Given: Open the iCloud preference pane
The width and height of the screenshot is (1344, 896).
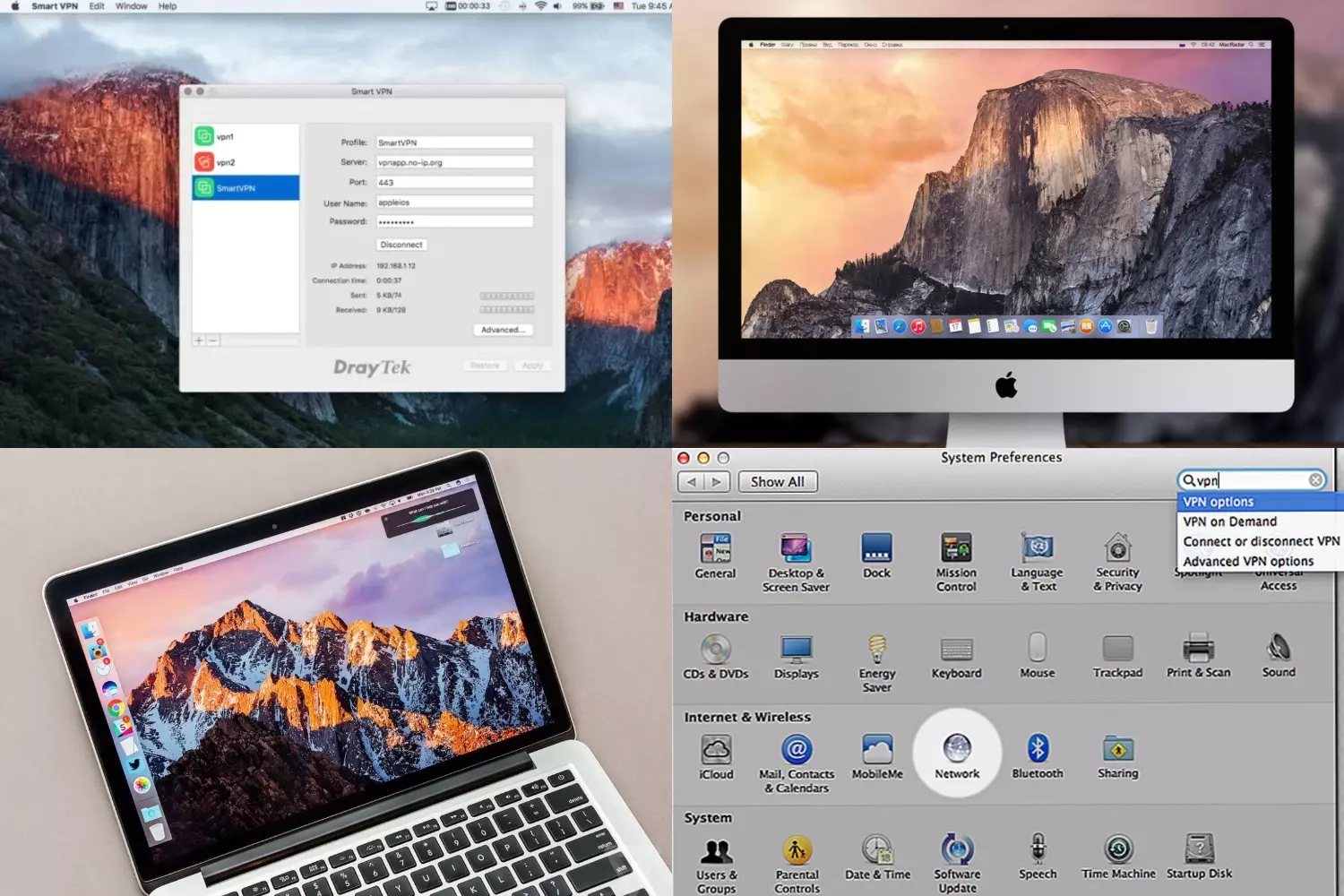Looking at the screenshot, I should click(x=716, y=750).
